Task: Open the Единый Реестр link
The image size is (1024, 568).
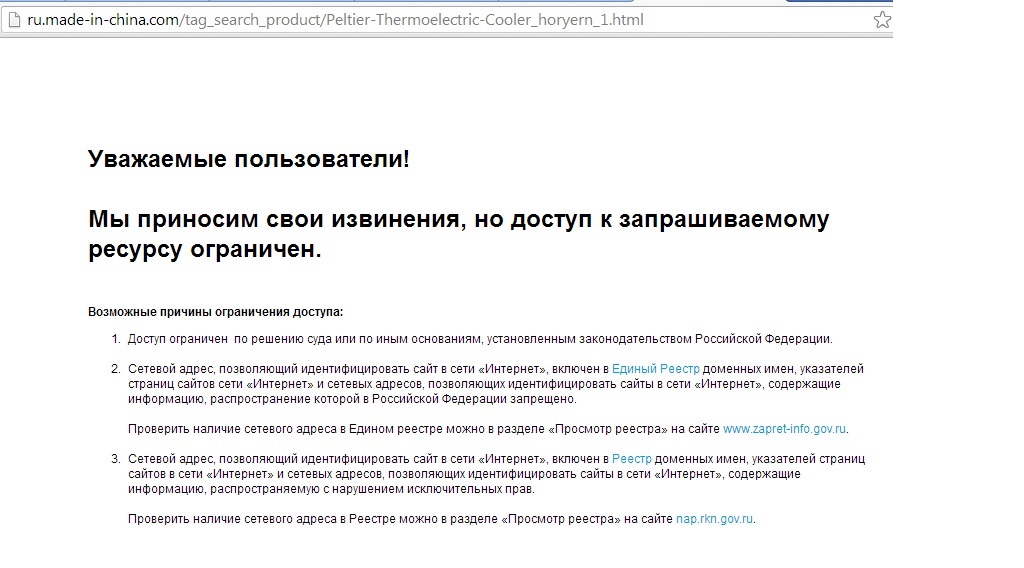Action: [x=655, y=369]
